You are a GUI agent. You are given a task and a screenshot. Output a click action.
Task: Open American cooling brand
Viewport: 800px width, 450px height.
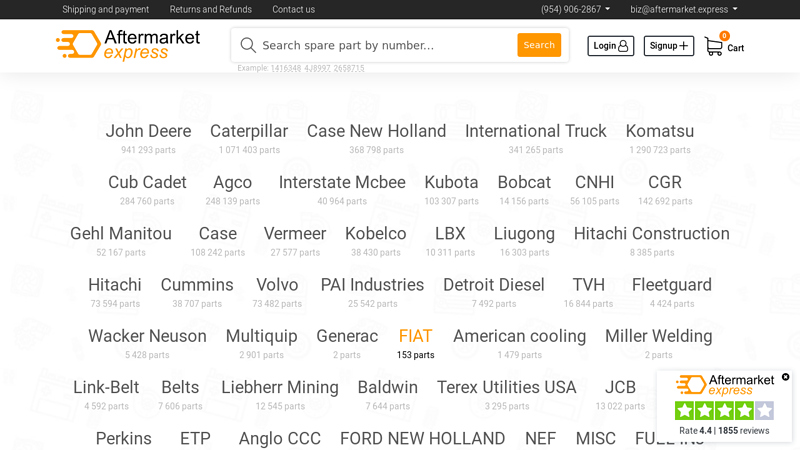coord(519,336)
